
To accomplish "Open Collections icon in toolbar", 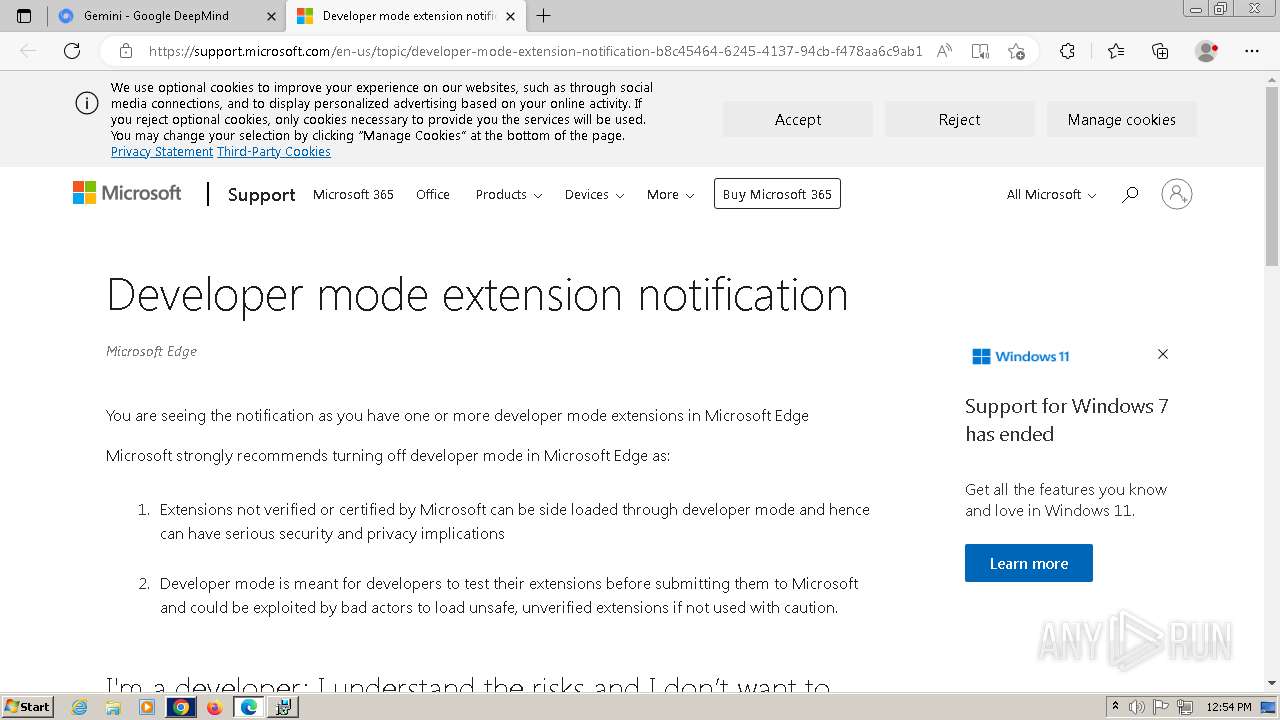I will point(1160,51).
